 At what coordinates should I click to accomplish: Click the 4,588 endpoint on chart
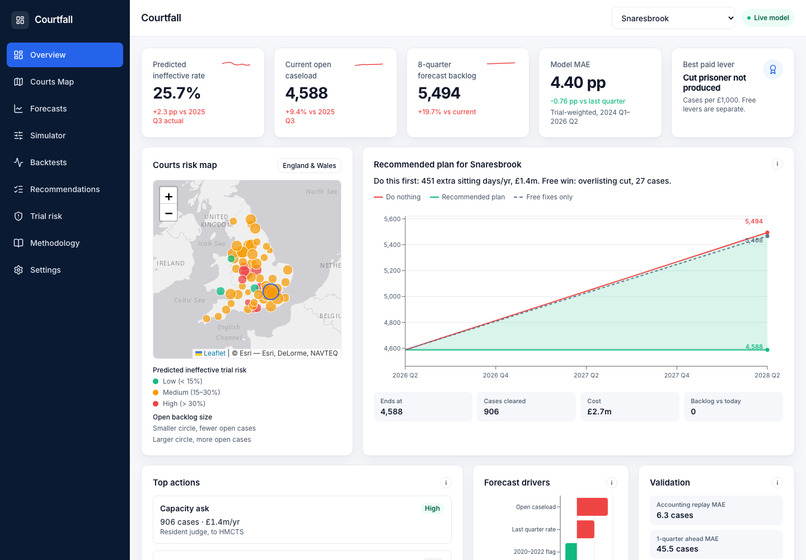pyautogui.click(x=767, y=350)
